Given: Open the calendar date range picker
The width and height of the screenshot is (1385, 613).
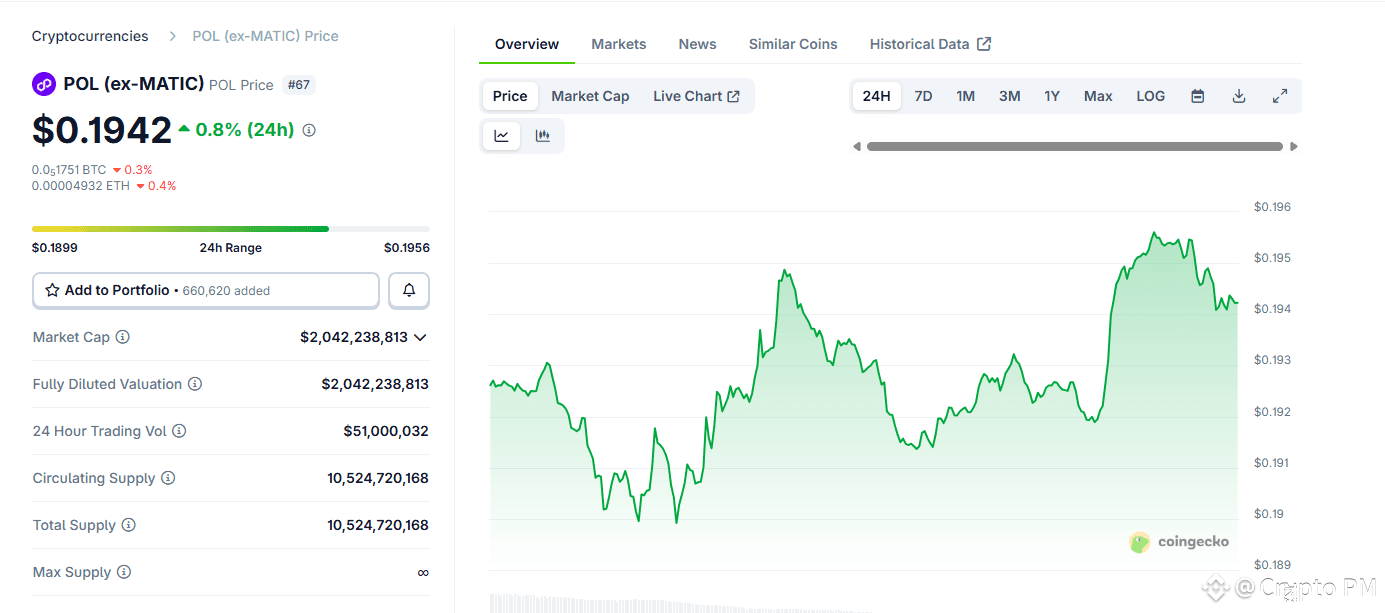Looking at the screenshot, I should pos(1198,96).
